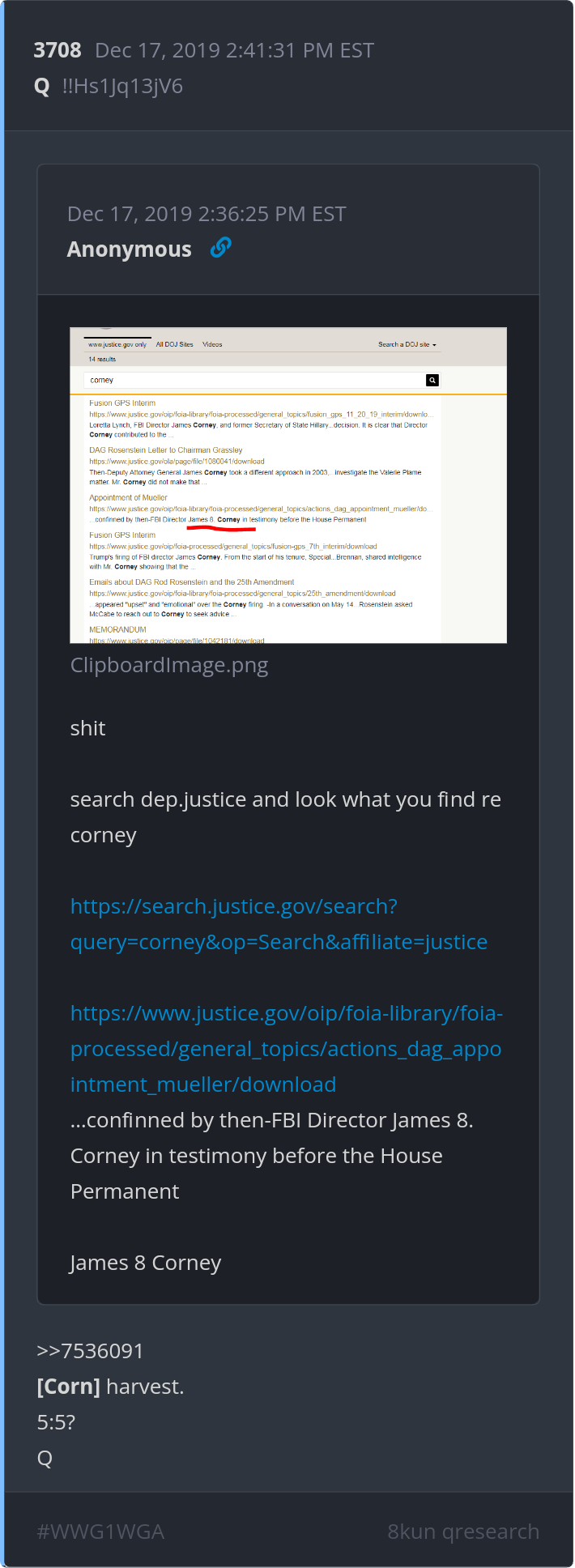Click the Dec 17, 2019 2:41:31 PM timestamp
575x1568 pixels.
click(235, 50)
